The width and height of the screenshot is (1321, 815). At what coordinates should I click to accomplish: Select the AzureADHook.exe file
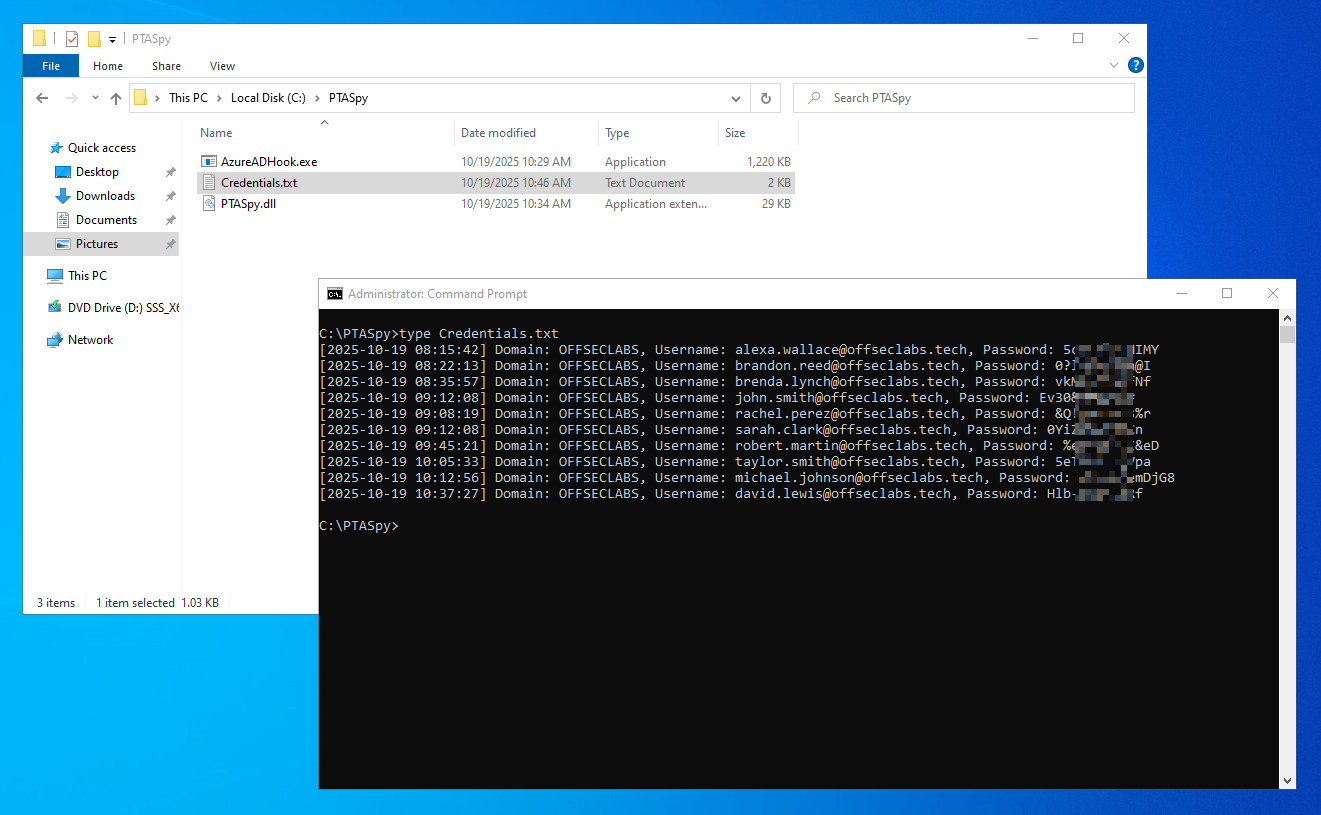(x=268, y=162)
